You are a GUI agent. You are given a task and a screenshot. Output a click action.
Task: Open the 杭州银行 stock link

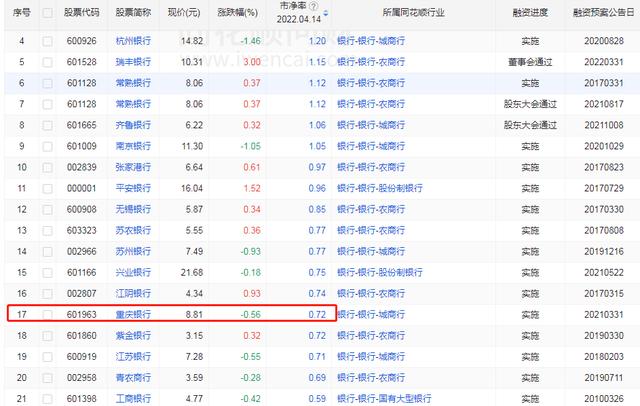(x=133, y=41)
